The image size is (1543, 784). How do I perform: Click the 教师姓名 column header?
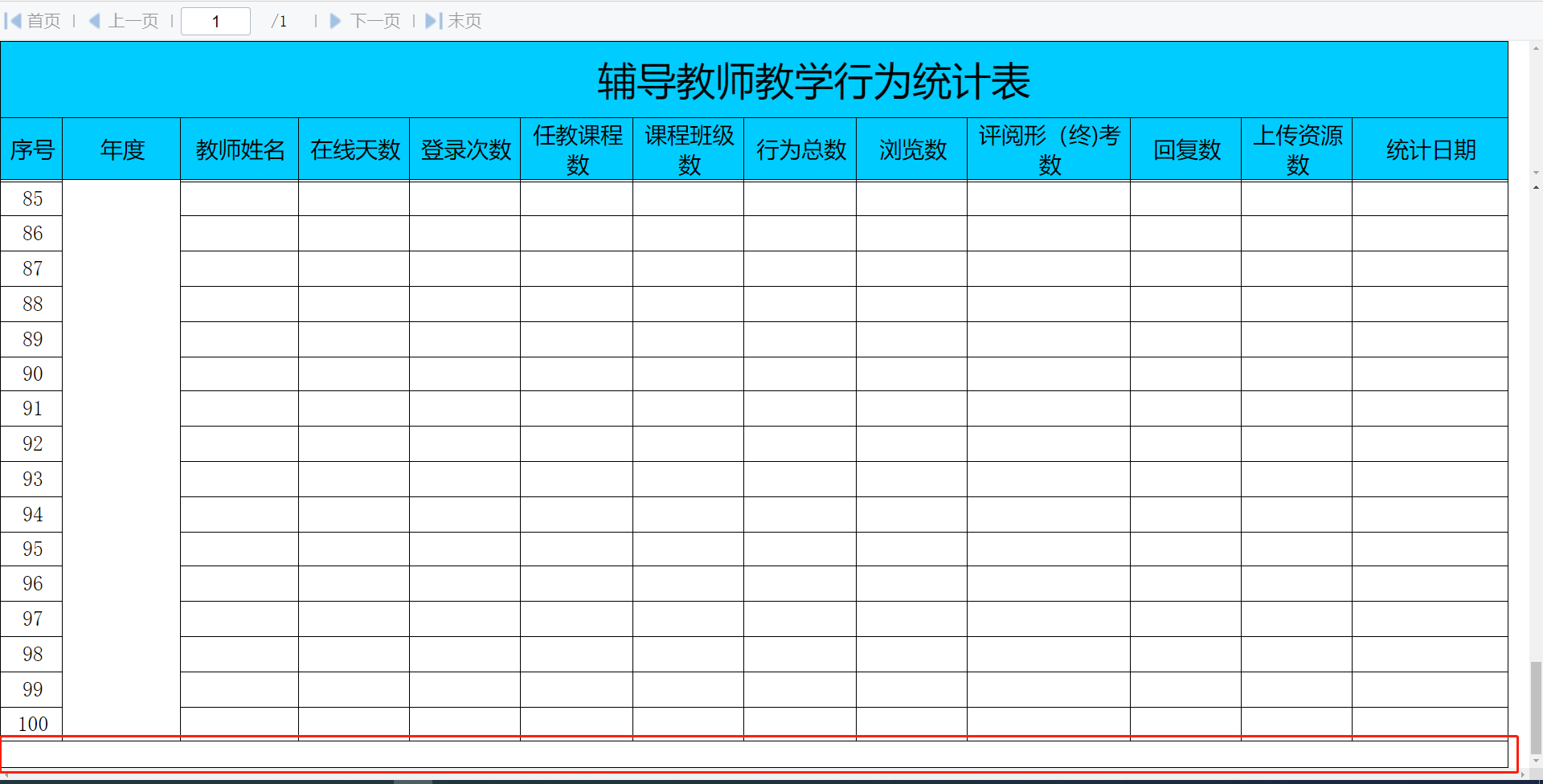coord(239,149)
